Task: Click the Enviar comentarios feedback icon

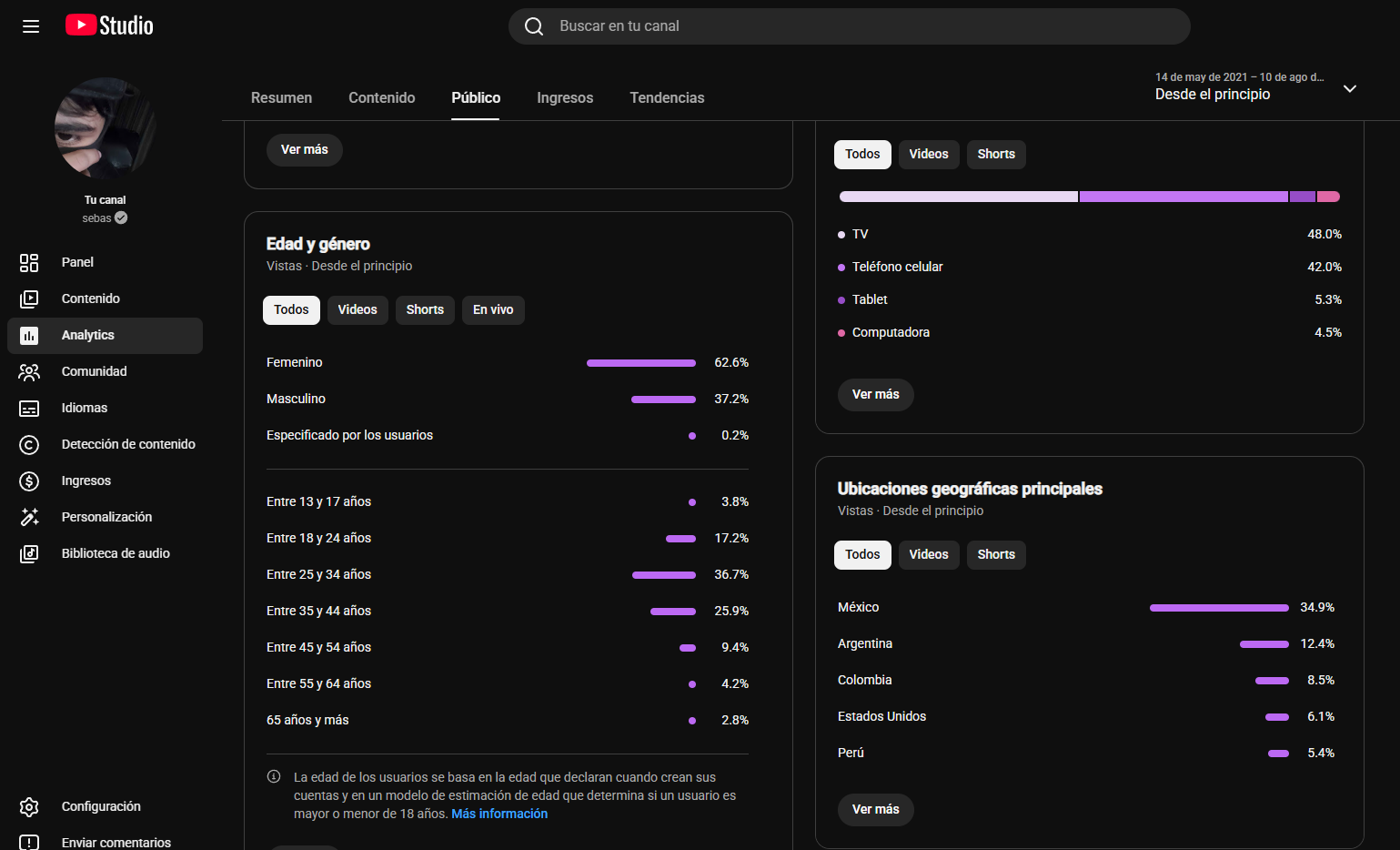Action: 29,843
